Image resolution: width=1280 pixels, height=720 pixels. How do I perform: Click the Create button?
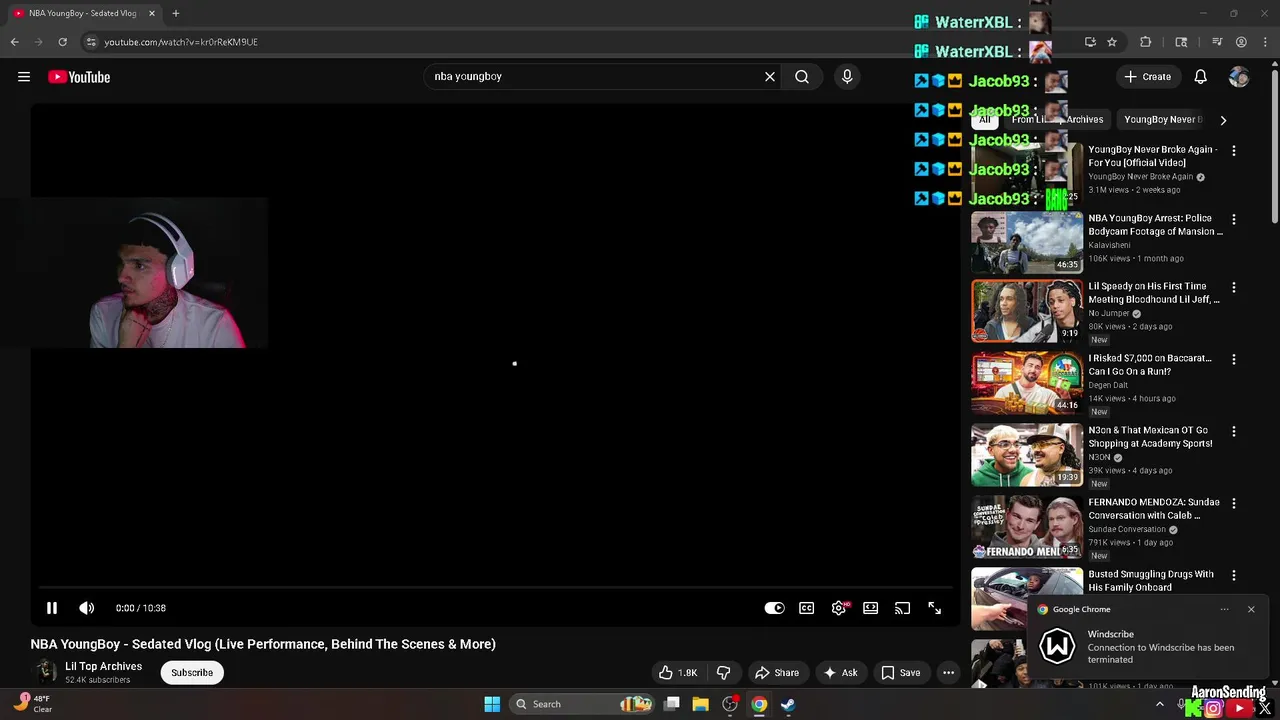[x=1148, y=77]
